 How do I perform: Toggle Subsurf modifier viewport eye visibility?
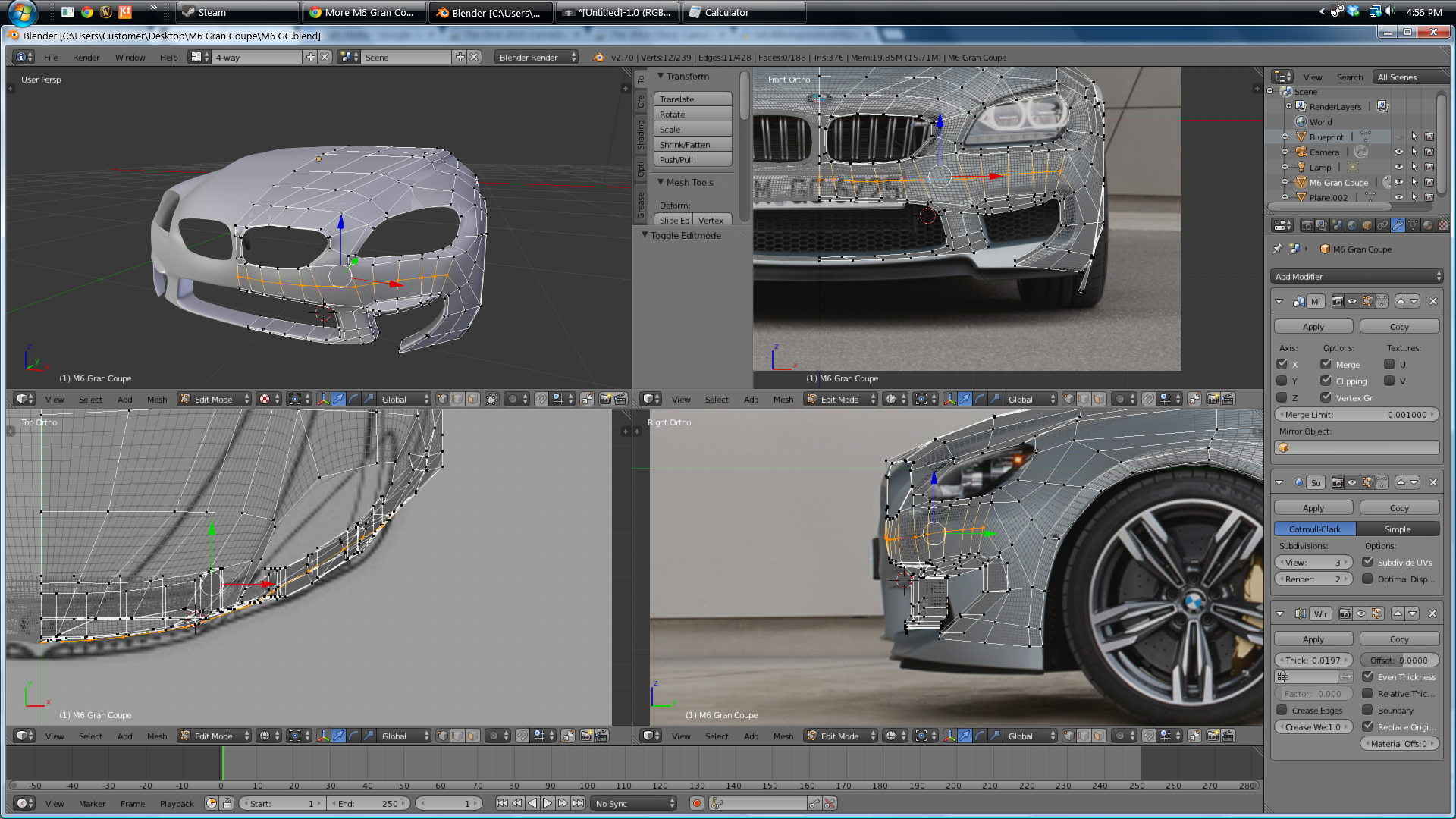[x=1352, y=482]
